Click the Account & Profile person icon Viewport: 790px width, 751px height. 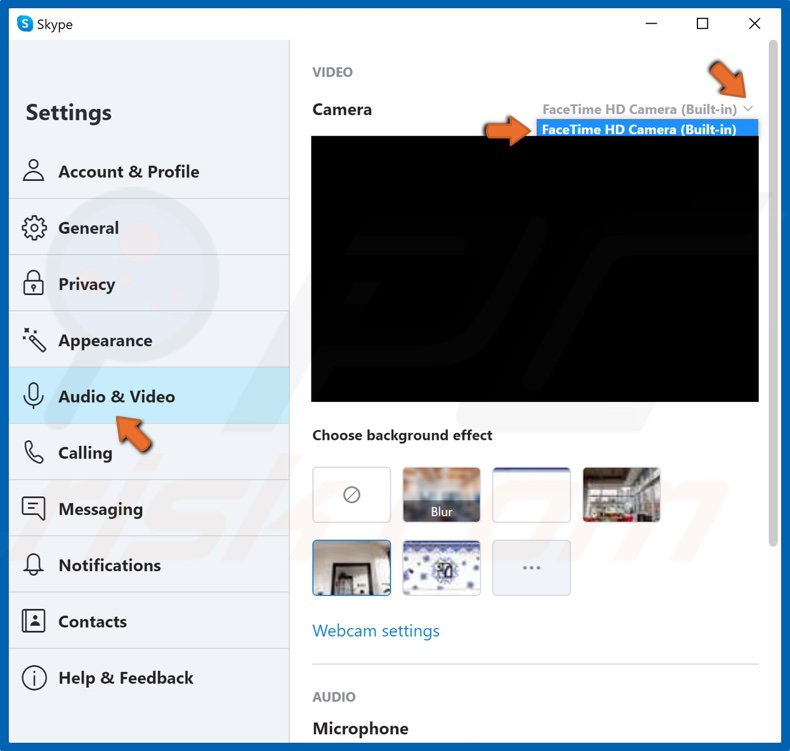click(x=34, y=170)
